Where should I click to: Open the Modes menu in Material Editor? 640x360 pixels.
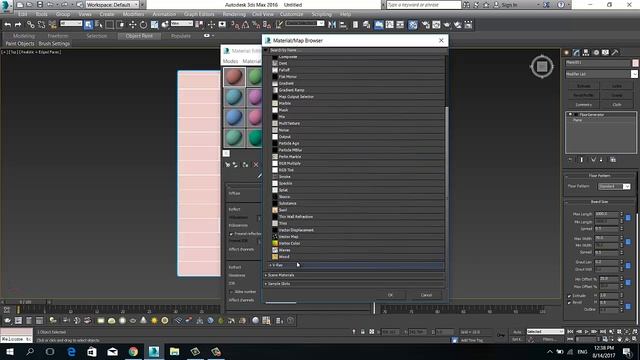230,61
